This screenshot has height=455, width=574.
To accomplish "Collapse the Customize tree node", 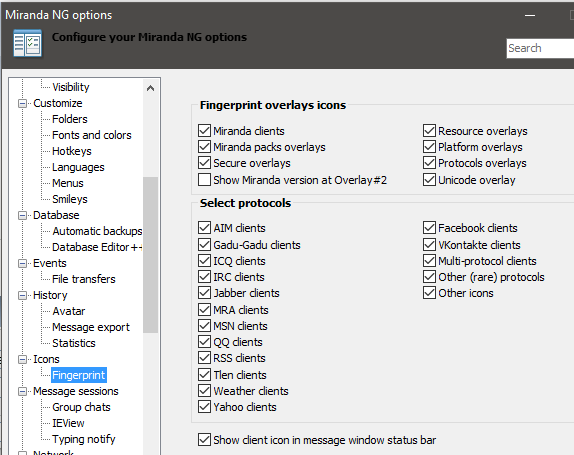I will pyautogui.click(x=22, y=104).
